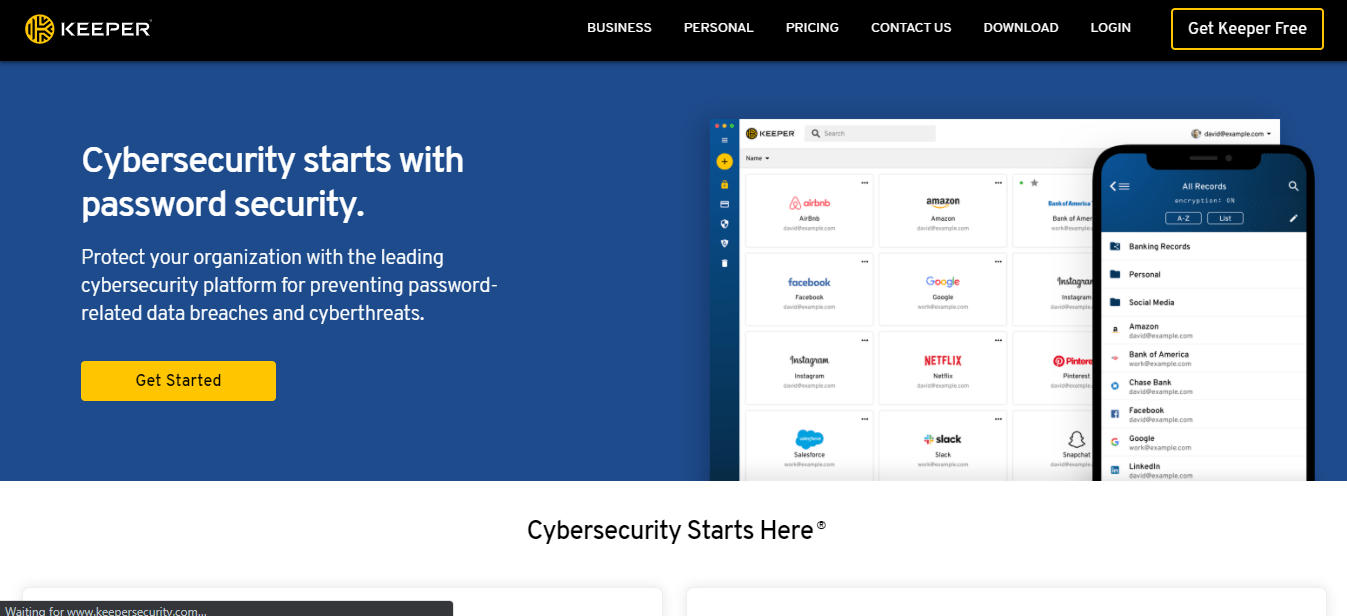This screenshot has width=1347, height=616.
Task: Expand the Name sort dropdown
Action: click(757, 158)
